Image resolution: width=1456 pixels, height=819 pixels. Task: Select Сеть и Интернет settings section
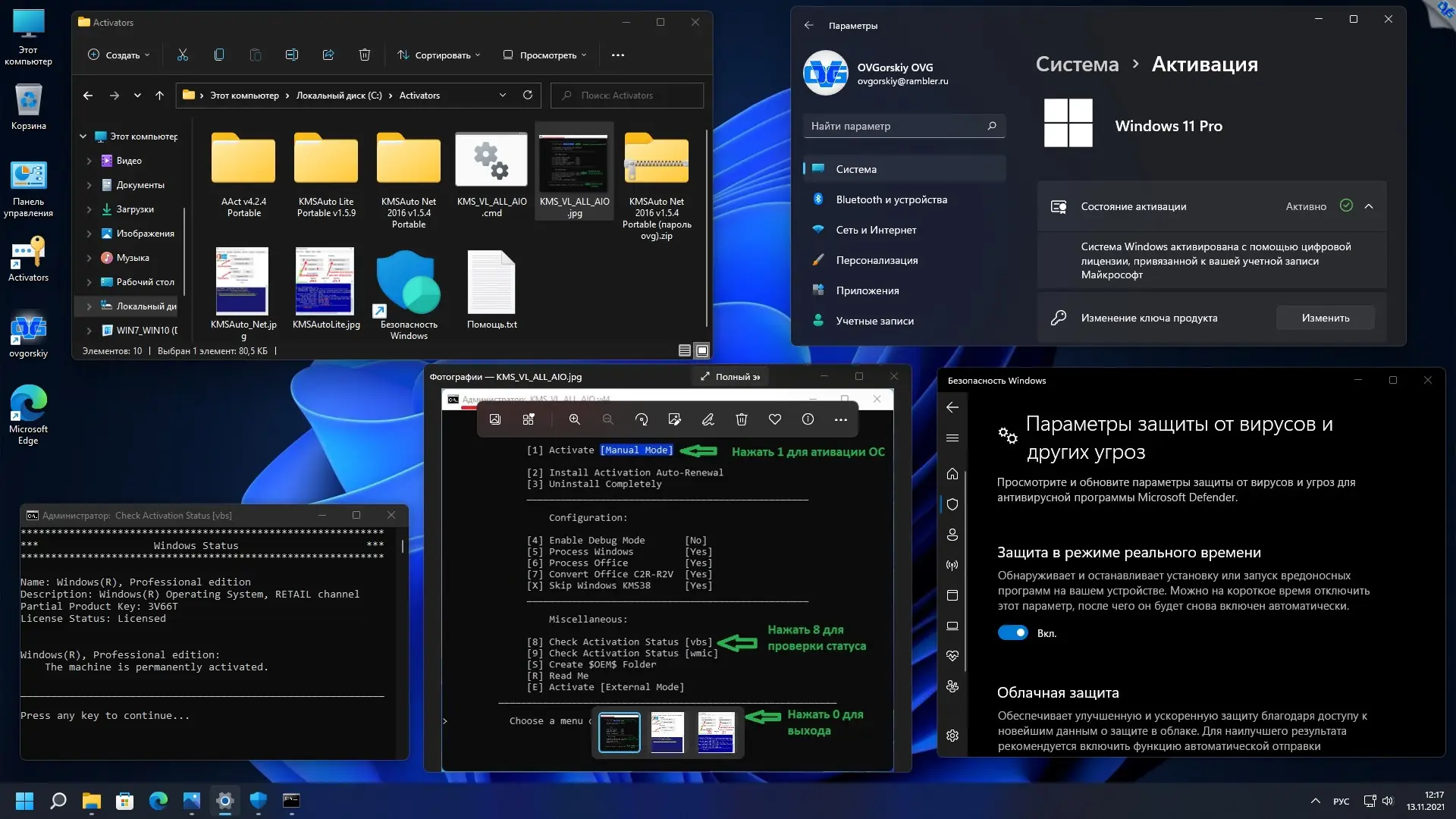click(x=876, y=230)
